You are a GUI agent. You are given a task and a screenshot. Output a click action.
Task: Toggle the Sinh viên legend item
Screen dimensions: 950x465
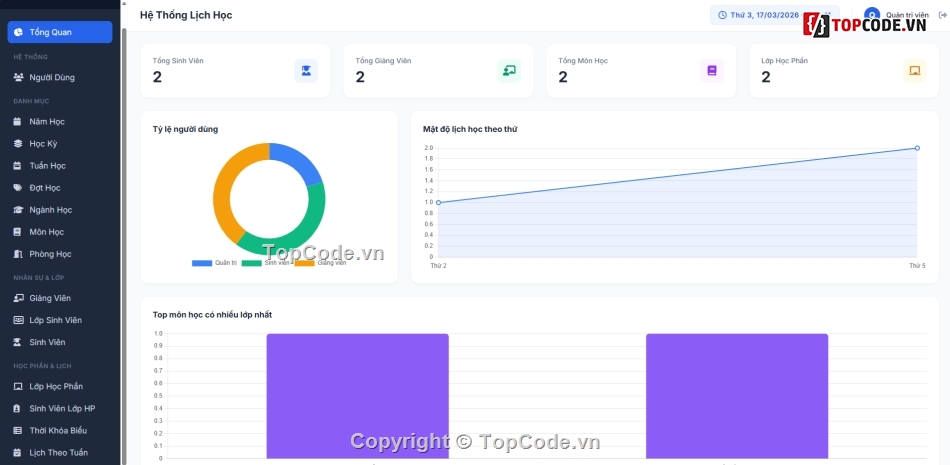(264, 263)
